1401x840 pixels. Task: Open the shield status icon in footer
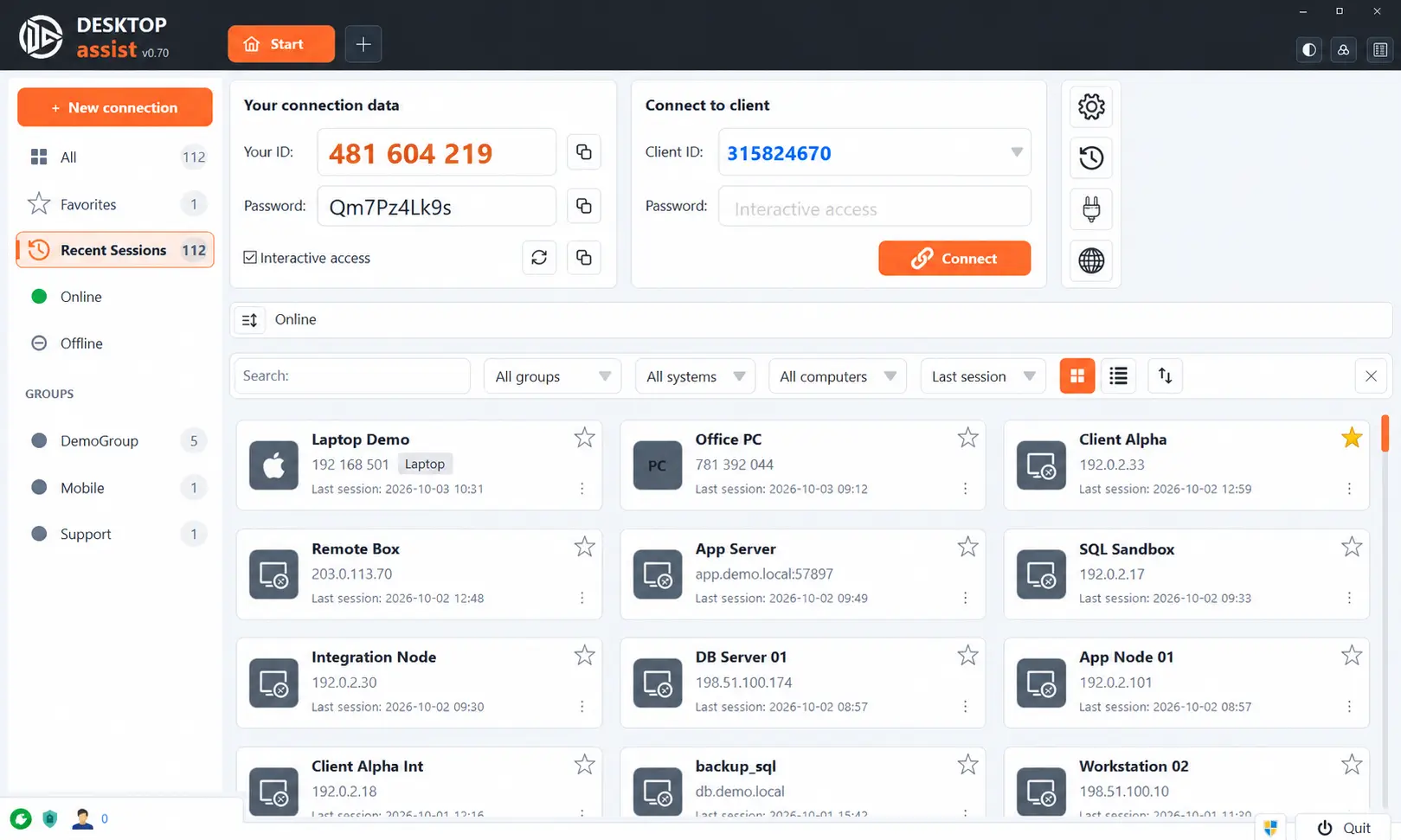[50, 818]
